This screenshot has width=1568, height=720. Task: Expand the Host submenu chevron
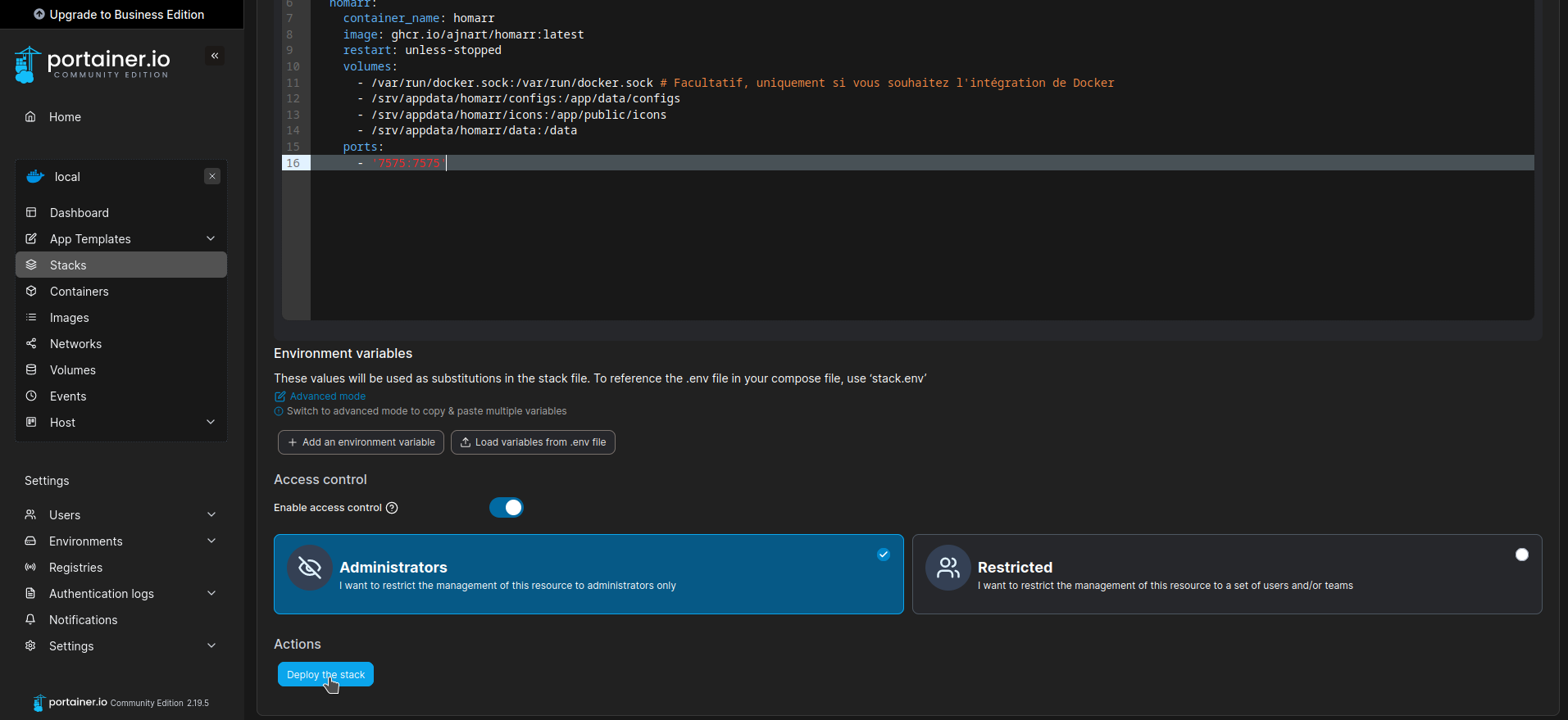click(211, 422)
